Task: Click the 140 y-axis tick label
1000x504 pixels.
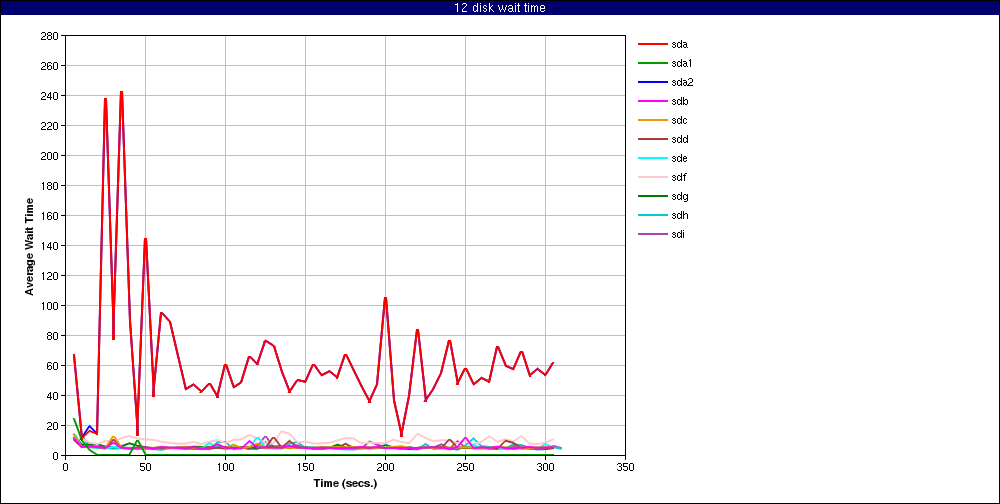Action: (50, 246)
